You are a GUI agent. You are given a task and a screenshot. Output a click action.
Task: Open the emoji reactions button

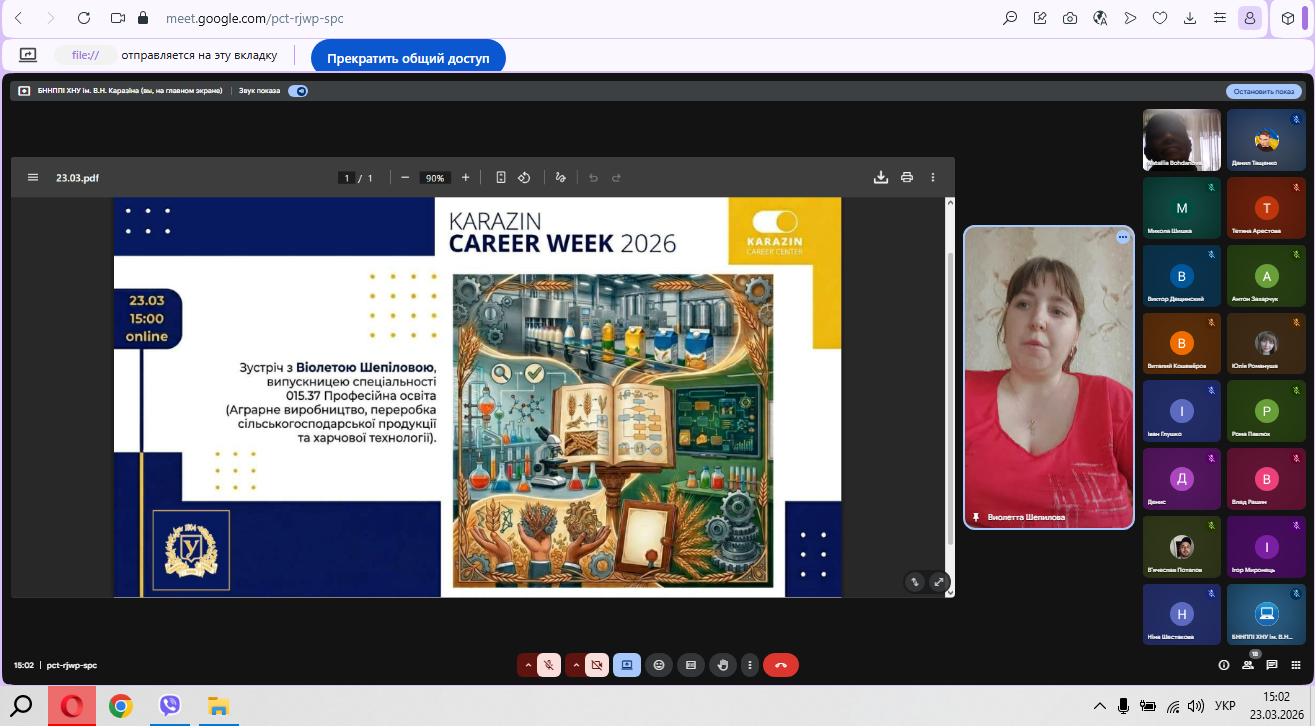click(x=658, y=665)
